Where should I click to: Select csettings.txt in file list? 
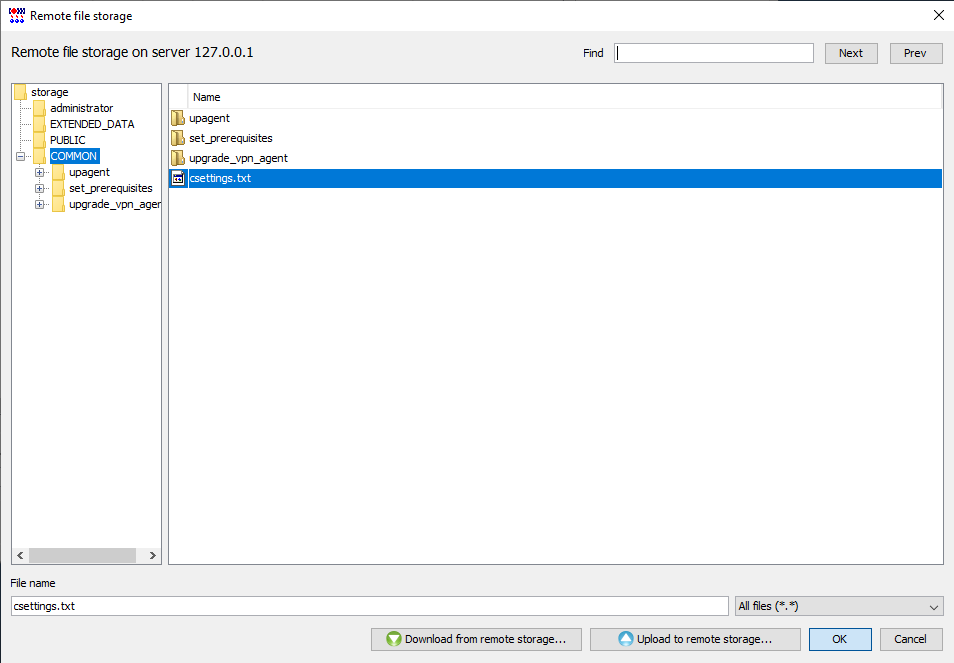tap(555, 178)
